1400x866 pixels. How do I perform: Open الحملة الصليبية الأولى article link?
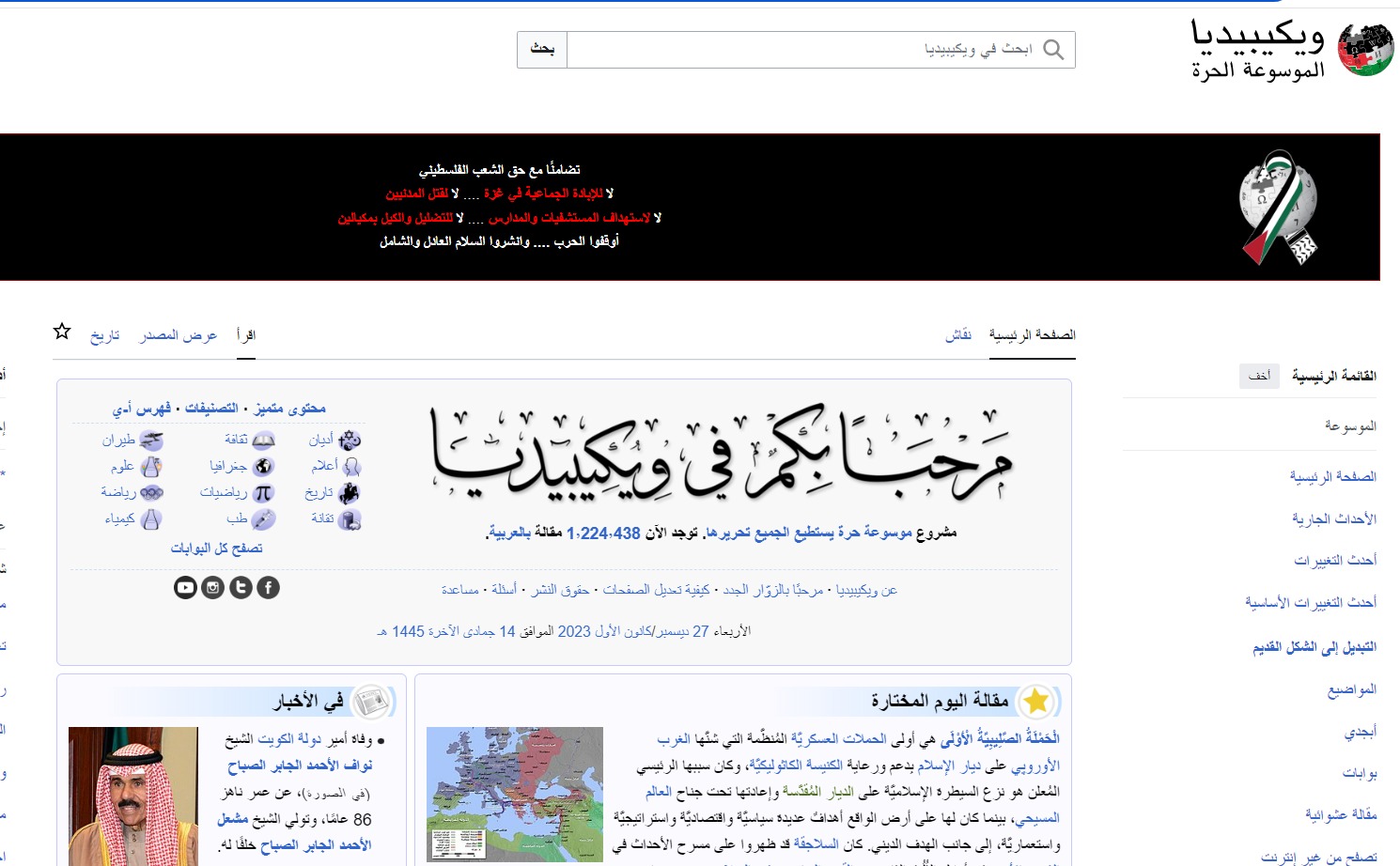click(1000, 739)
